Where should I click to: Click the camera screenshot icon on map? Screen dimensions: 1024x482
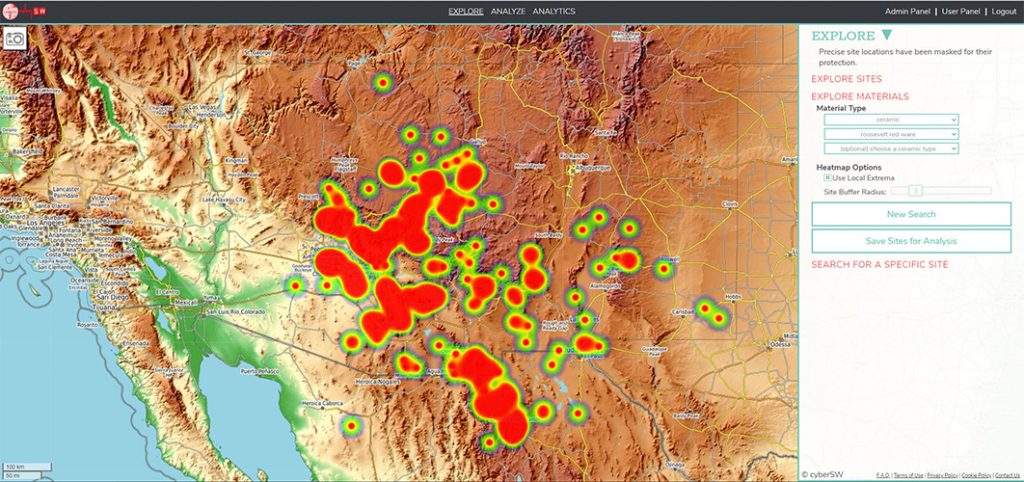click(16, 39)
